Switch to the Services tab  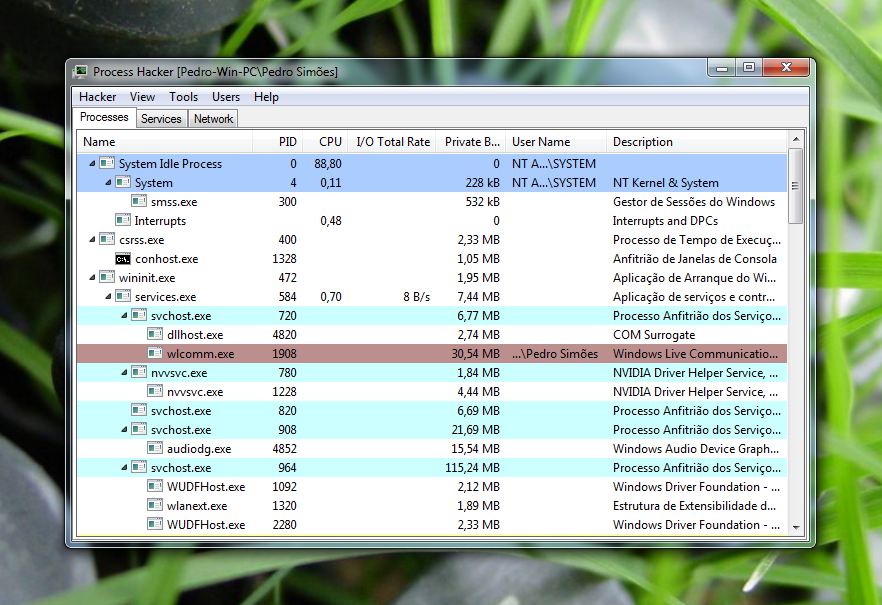[x=161, y=119]
